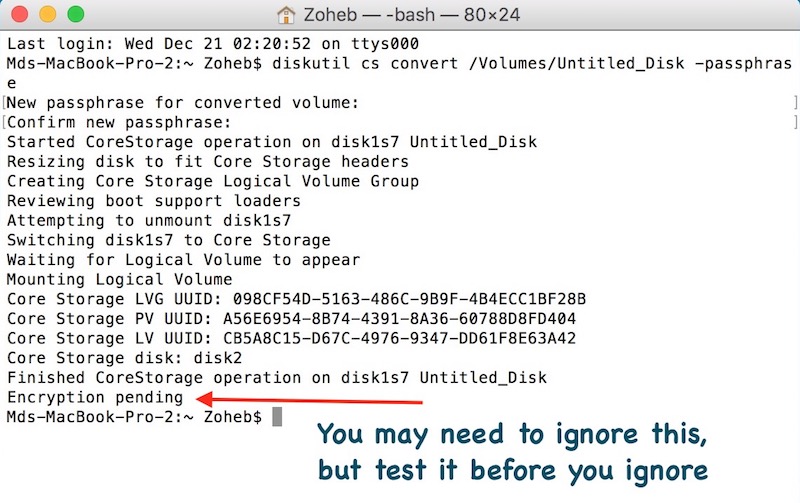Click the Core Storage PV UUID line
Screen dimensions: 800x503
point(291,319)
